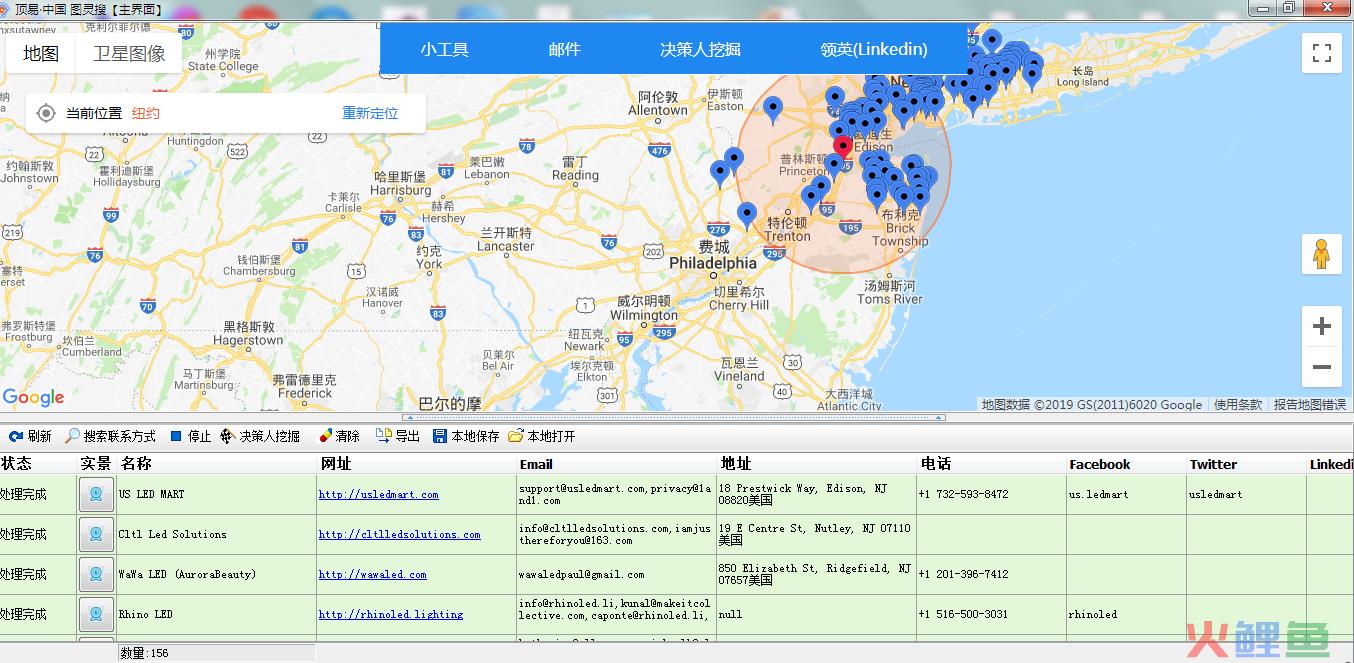This screenshot has width=1354, height=663.
Task: Click phone +1 732-593-8472
Action: pyautogui.click(x=963, y=494)
